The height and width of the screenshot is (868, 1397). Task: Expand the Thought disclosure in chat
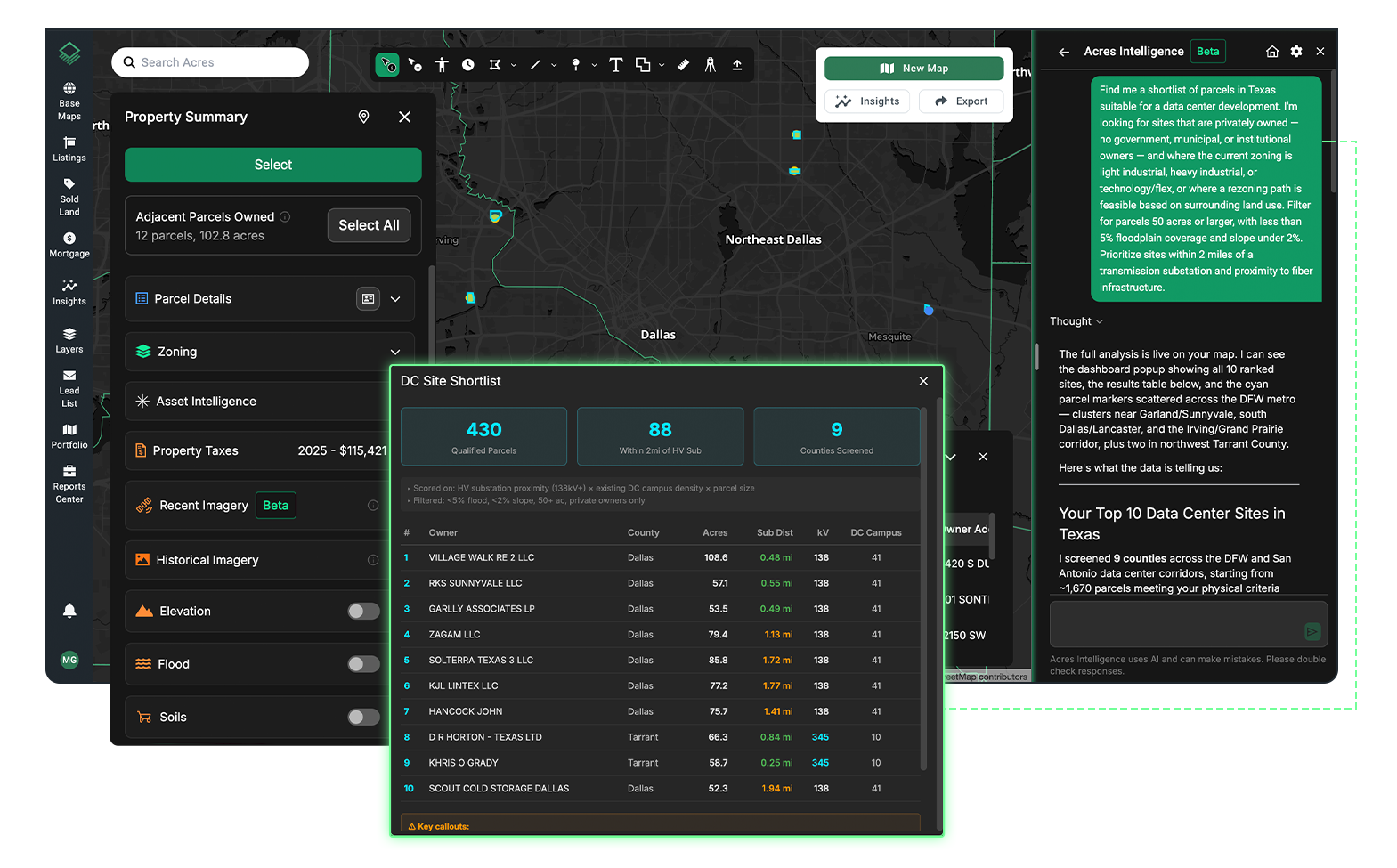[x=1076, y=321]
